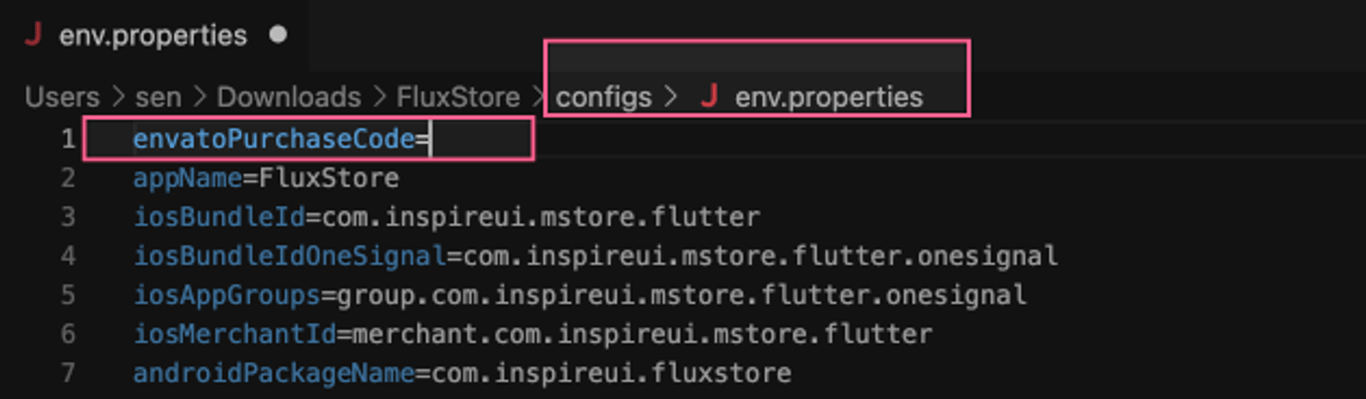Click the iosMerchantId property line
The width and height of the screenshot is (1366, 399).
(533, 333)
